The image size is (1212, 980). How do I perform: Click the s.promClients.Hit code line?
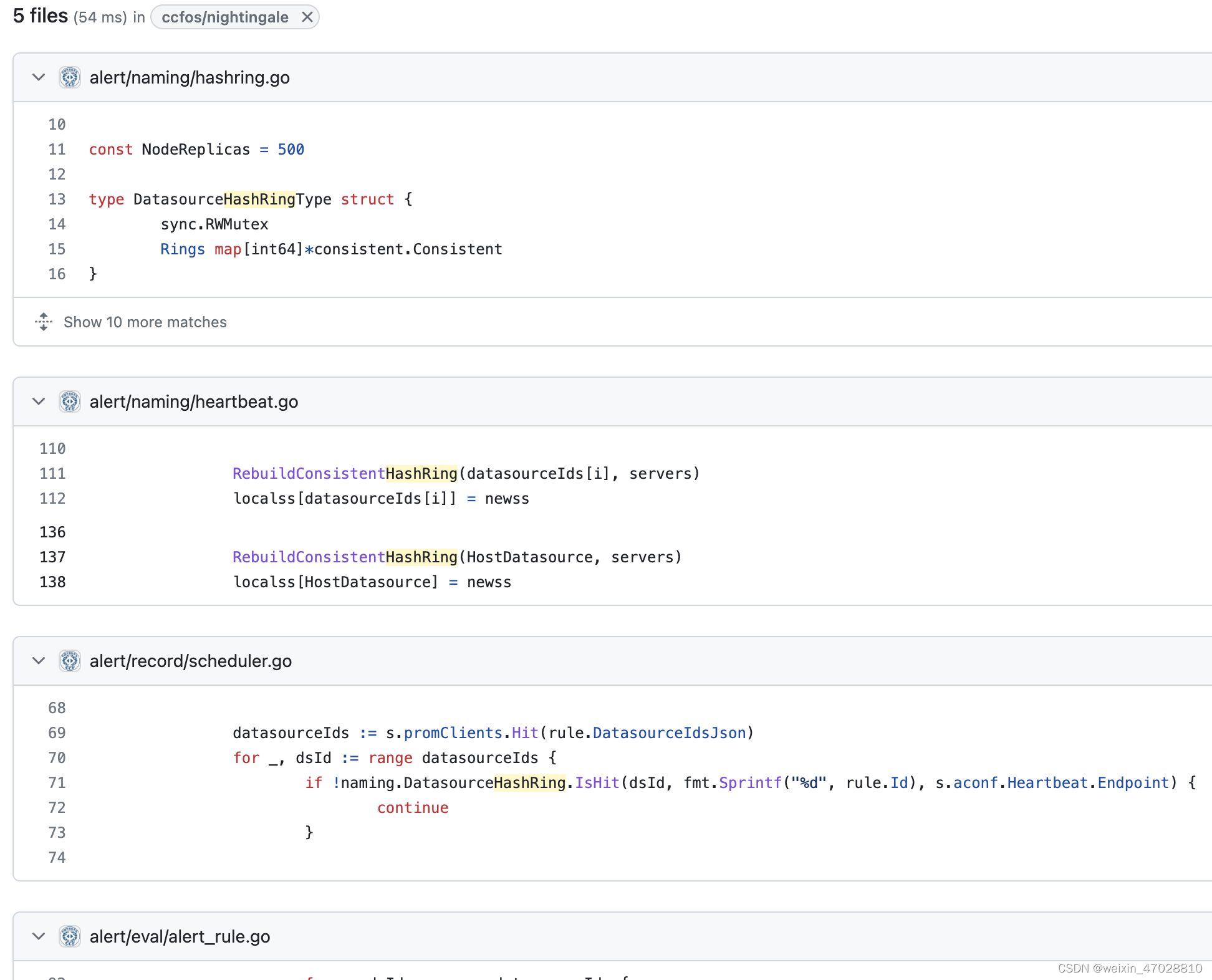coord(493,733)
